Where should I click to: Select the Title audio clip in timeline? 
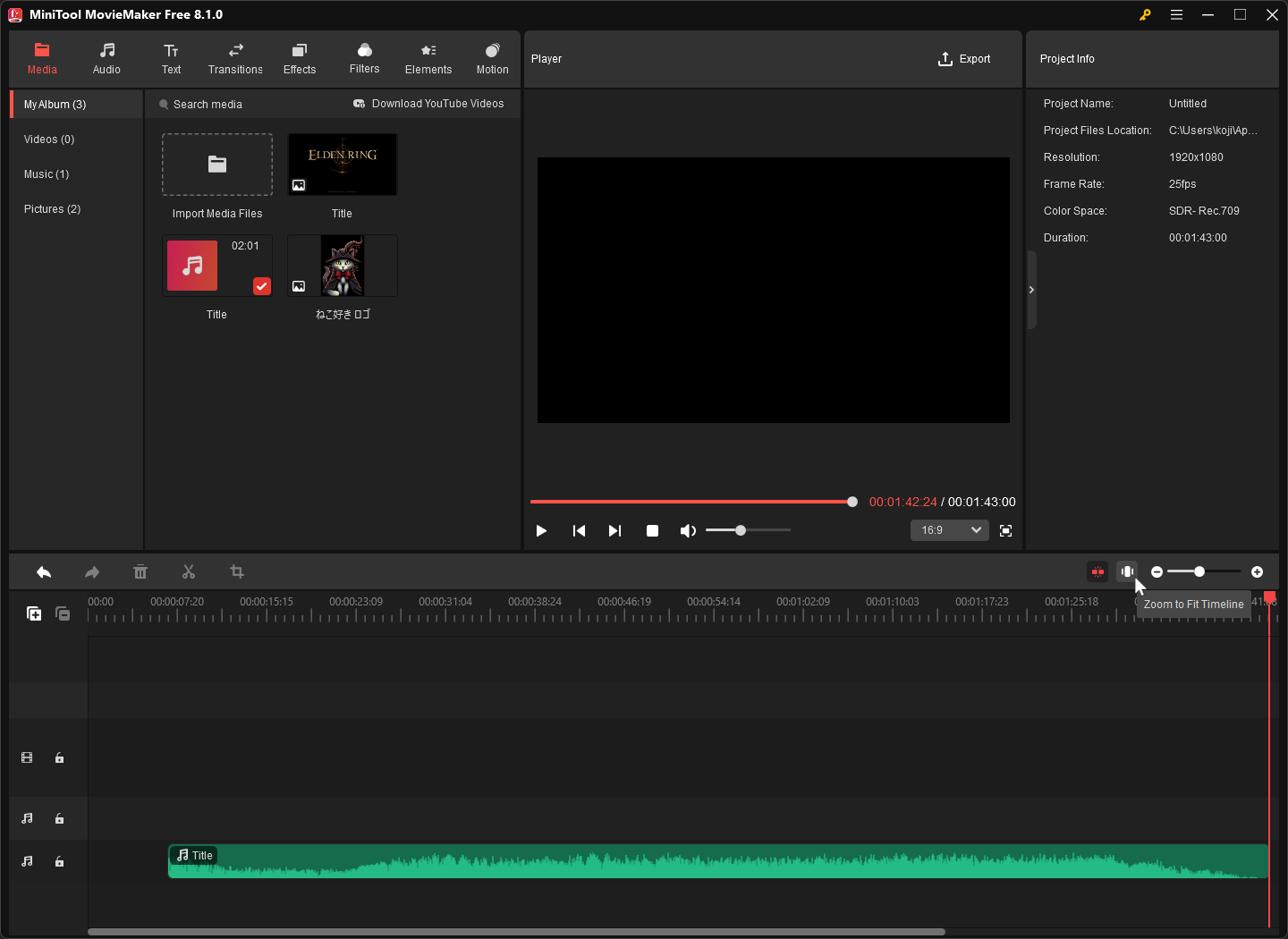718,861
